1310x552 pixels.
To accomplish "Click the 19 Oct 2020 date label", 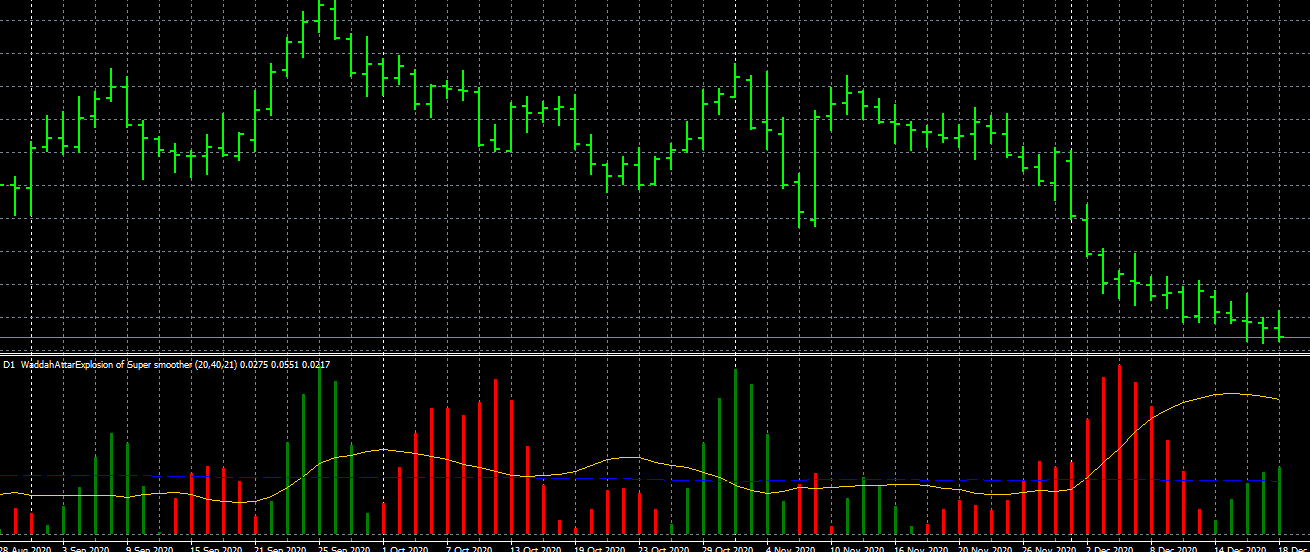I will pos(600,548).
